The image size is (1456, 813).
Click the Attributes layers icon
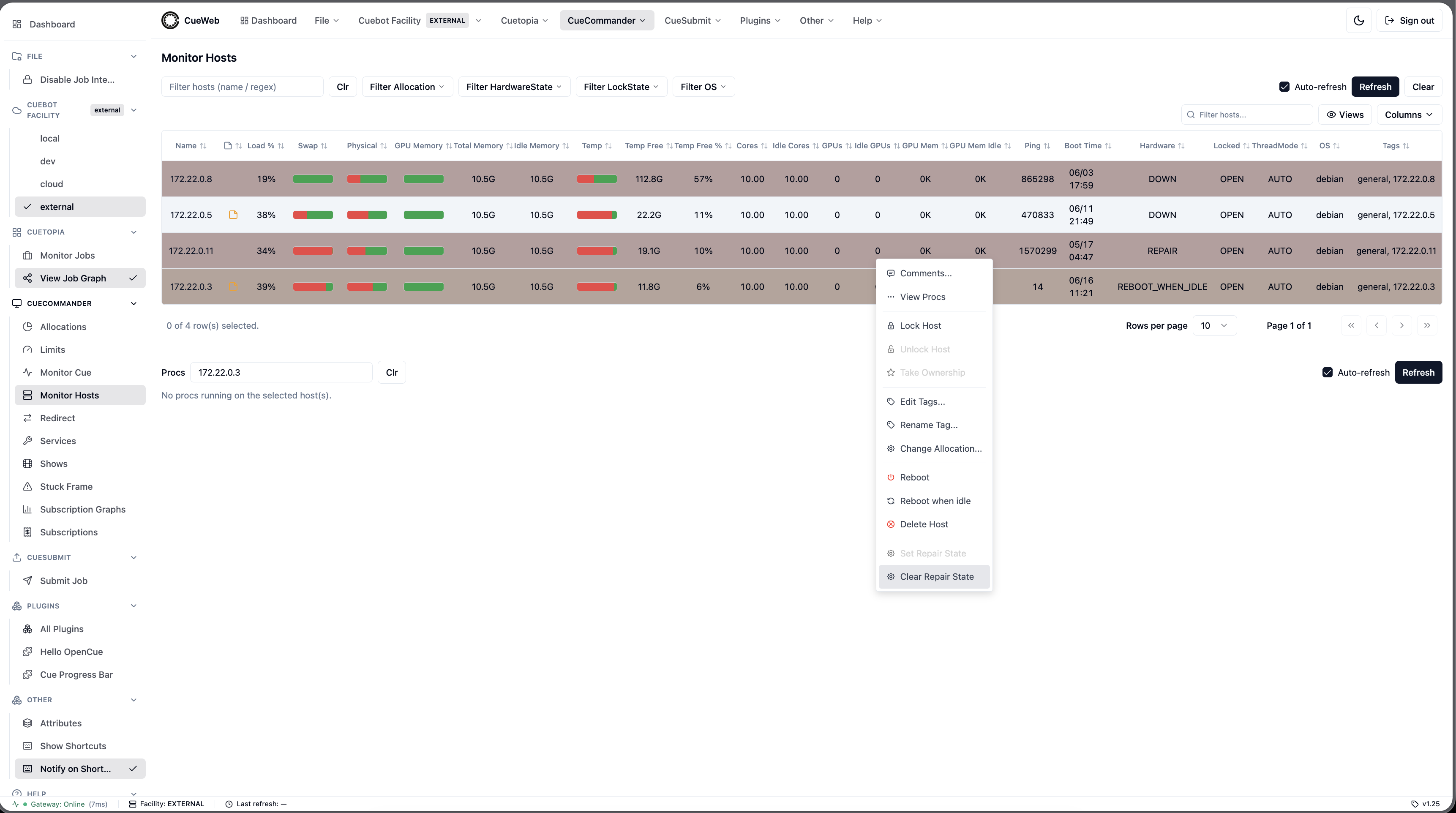click(27, 723)
